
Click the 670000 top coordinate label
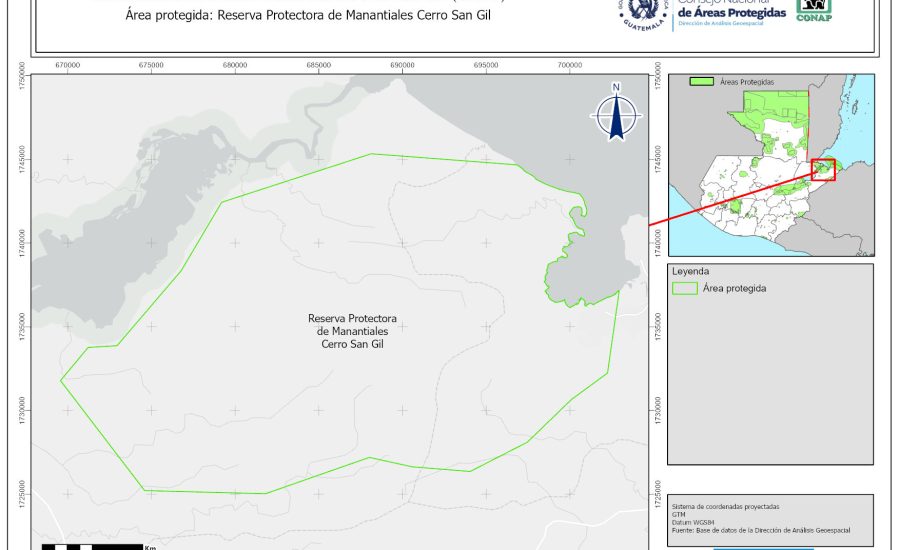click(68, 65)
